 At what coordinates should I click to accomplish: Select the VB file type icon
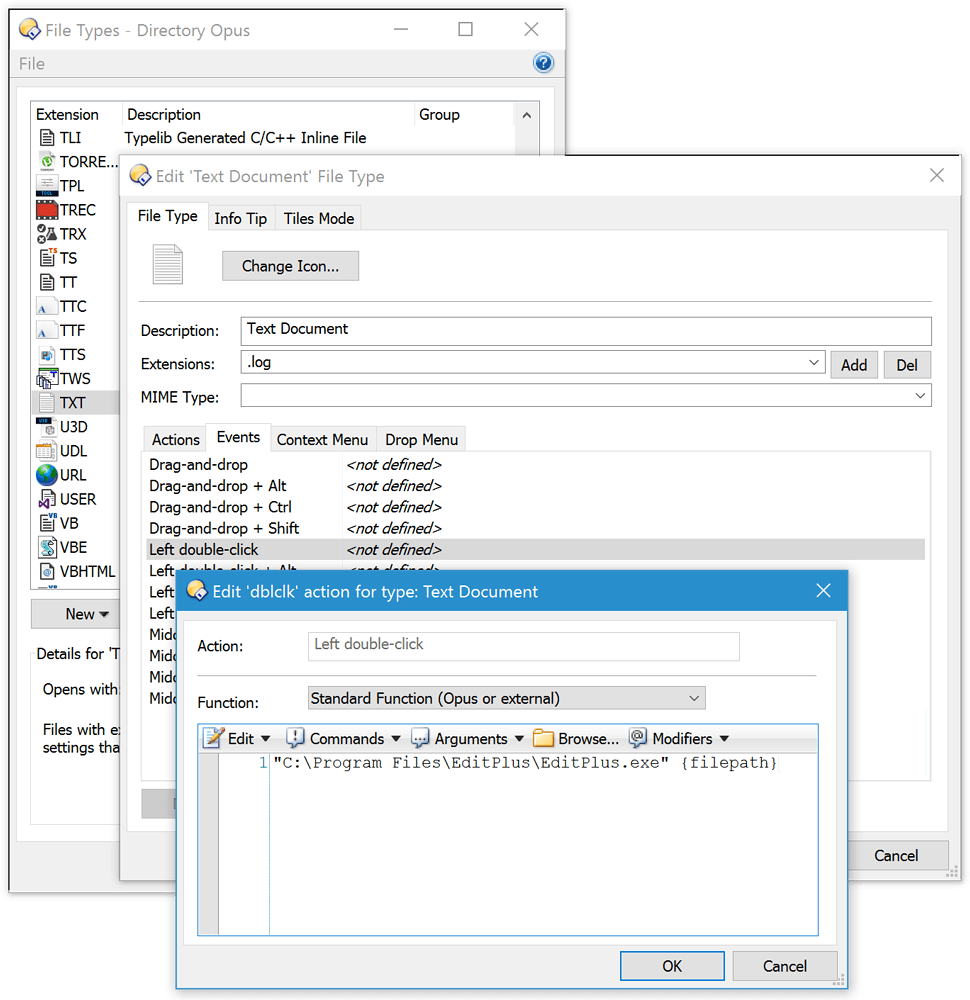pos(45,522)
